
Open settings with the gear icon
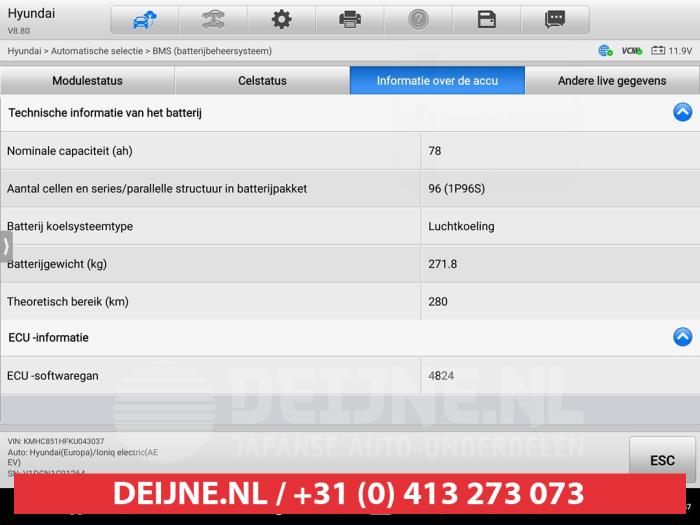pyautogui.click(x=282, y=19)
